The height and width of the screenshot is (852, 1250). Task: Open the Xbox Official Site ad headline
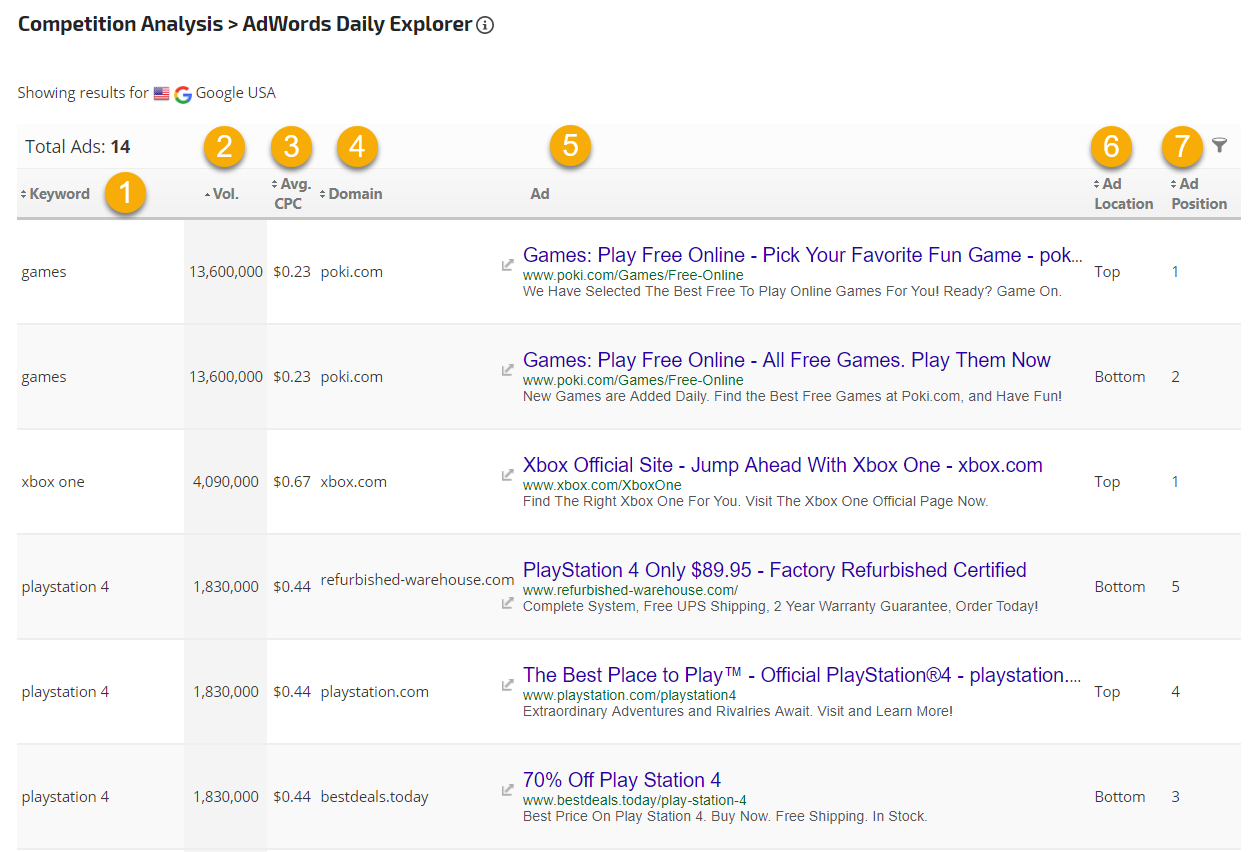pyautogui.click(x=782, y=465)
